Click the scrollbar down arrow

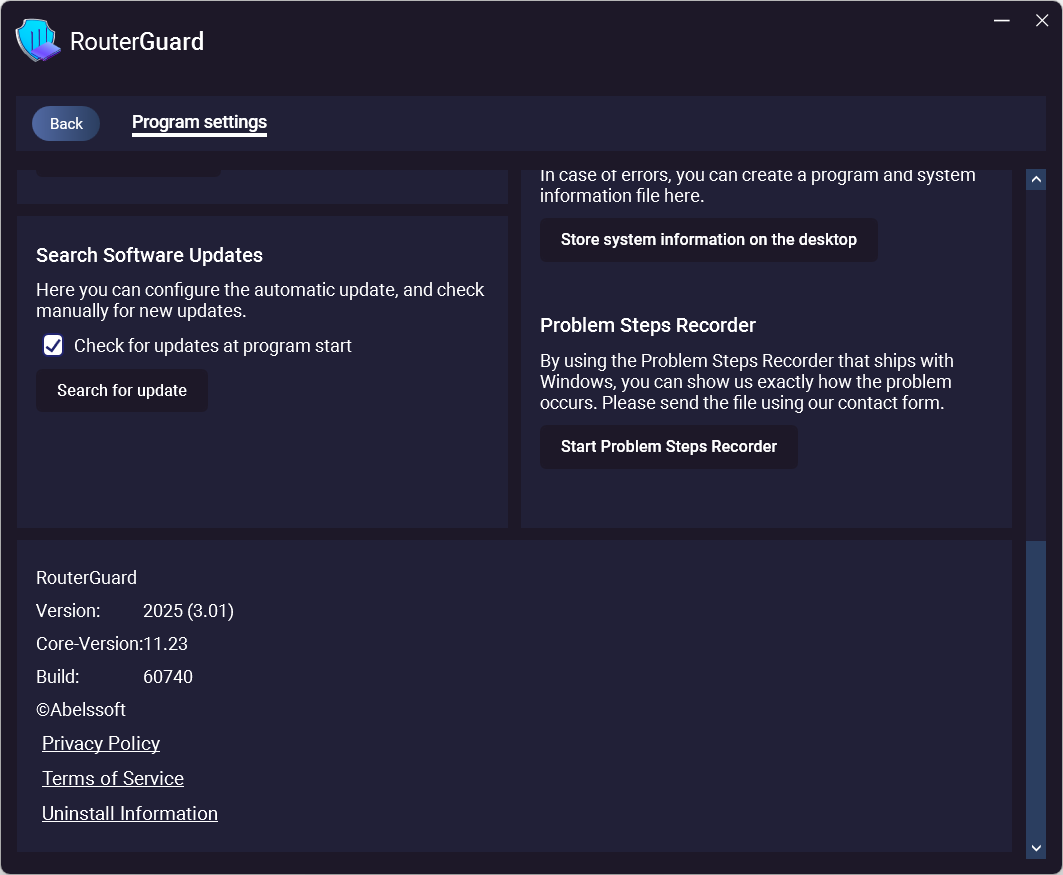[x=1036, y=848]
